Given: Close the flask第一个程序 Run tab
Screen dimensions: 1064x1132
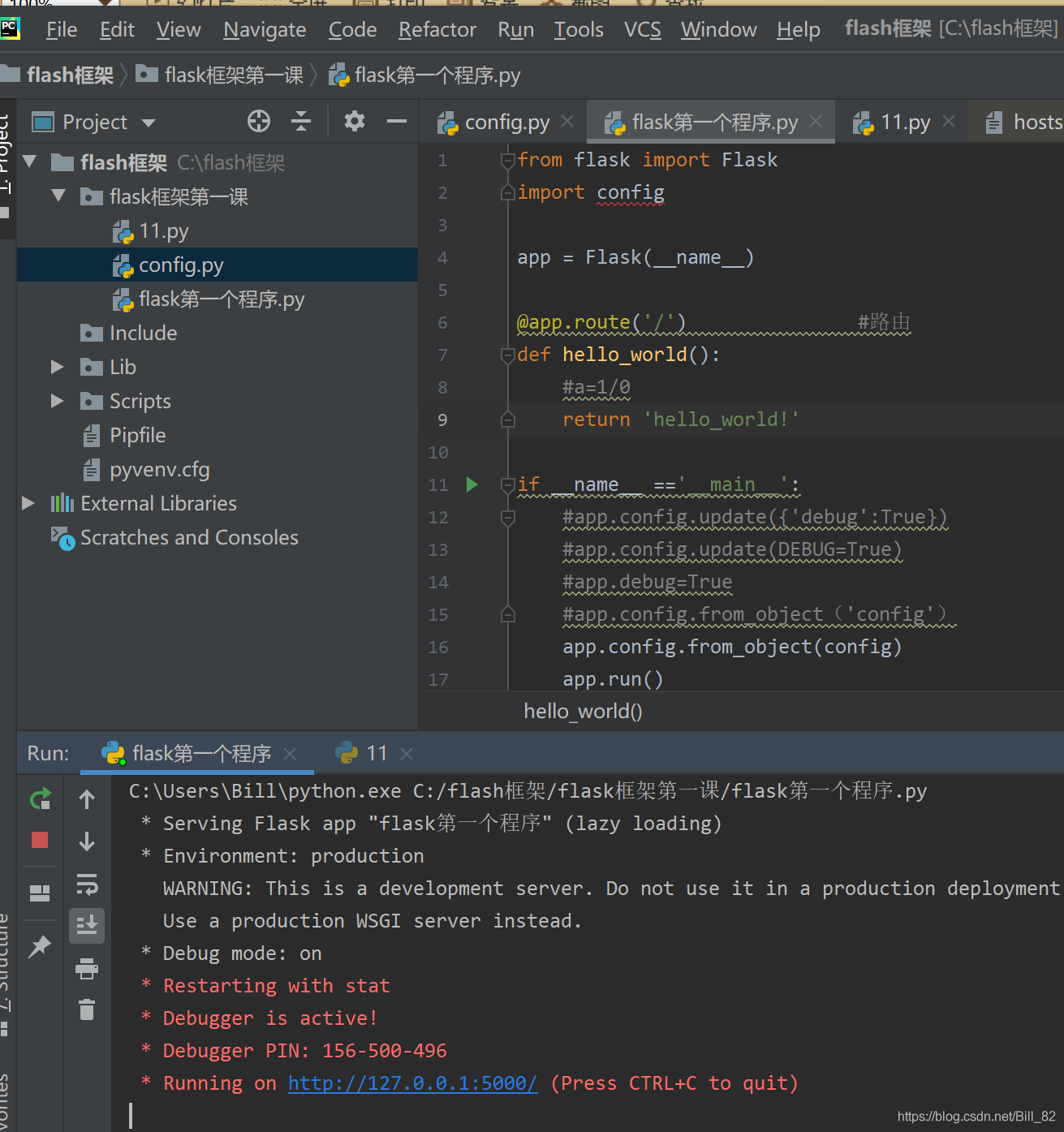Looking at the screenshot, I should pyautogui.click(x=290, y=753).
